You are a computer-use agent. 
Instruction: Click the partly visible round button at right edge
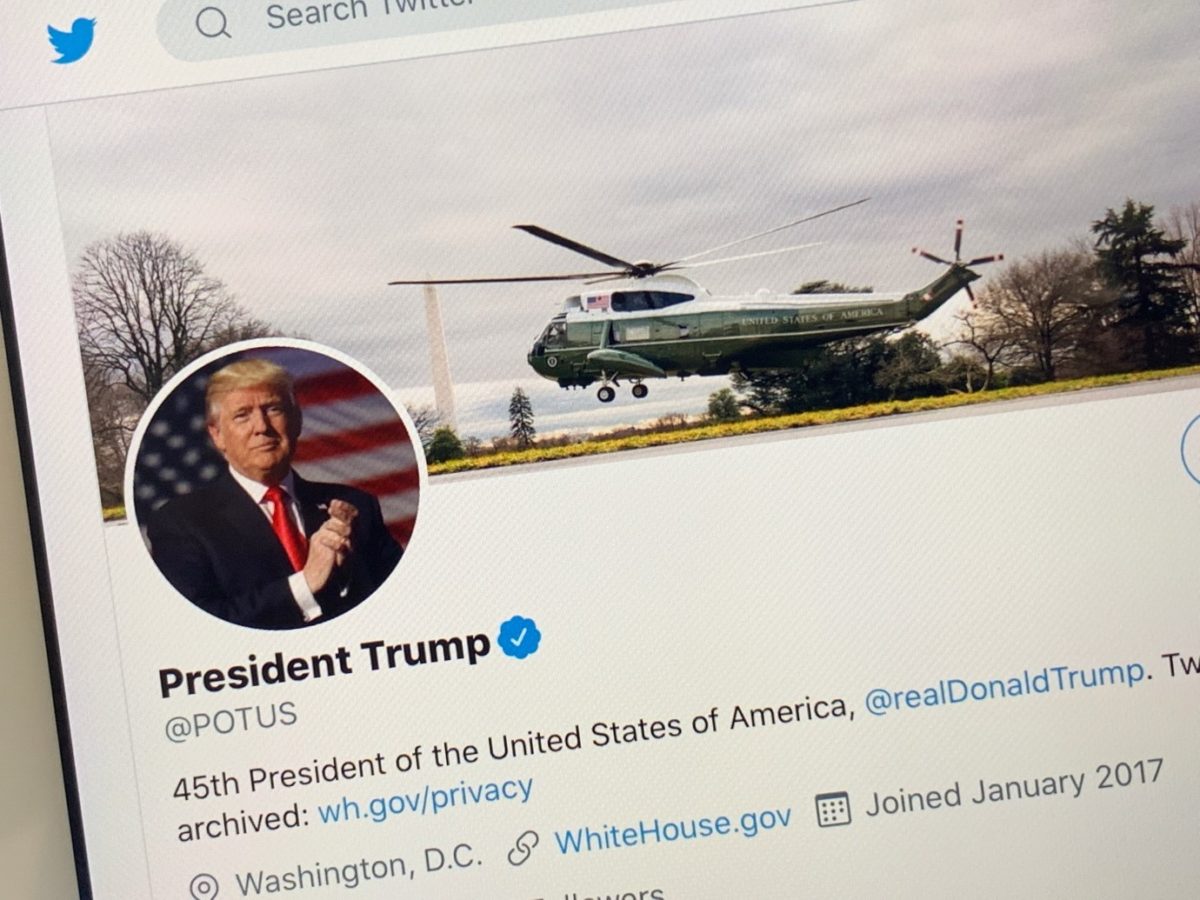click(1190, 449)
